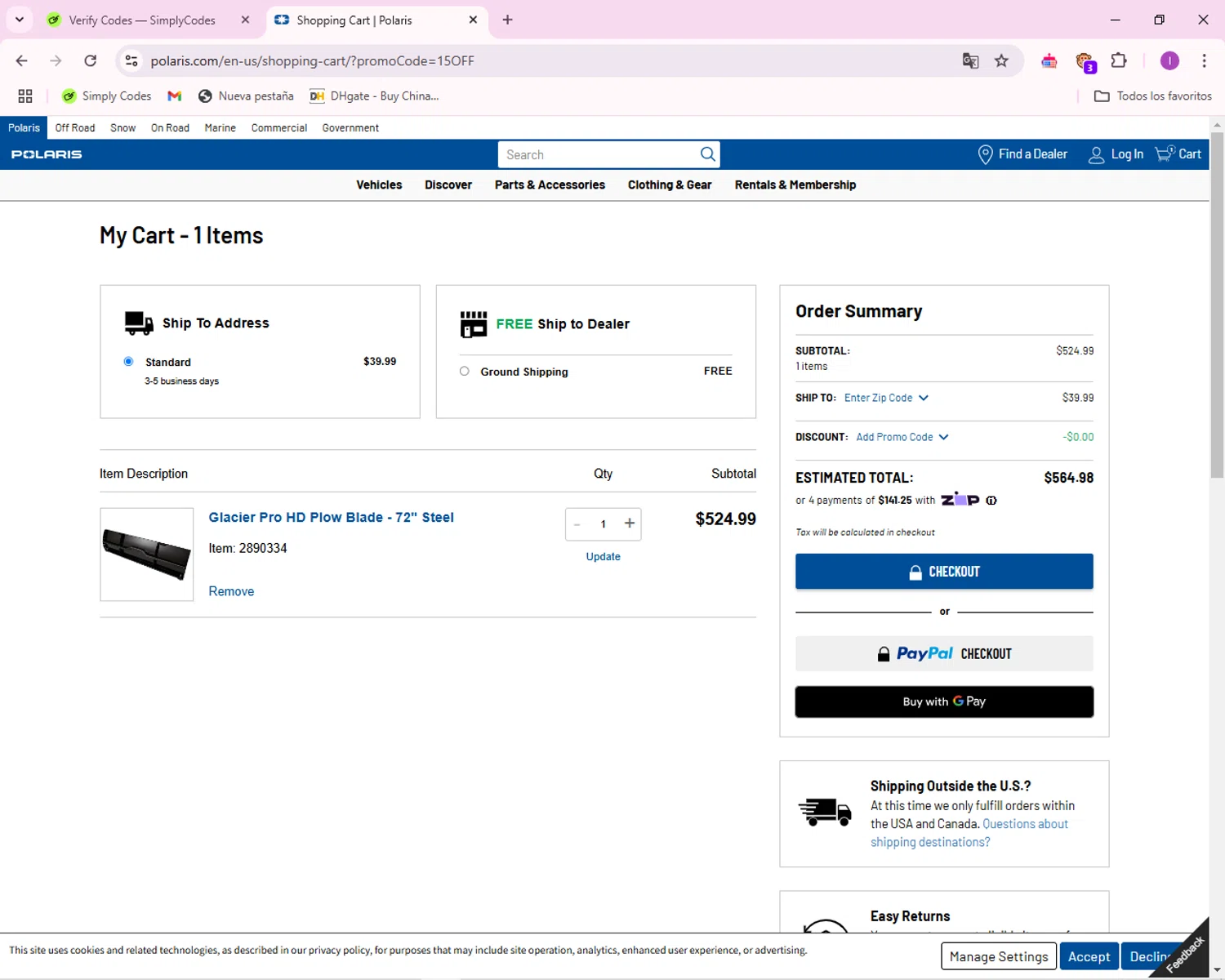The width and height of the screenshot is (1225, 980).
Task: Click the PayPal Checkout button
Action: click(x=944, y=653)
